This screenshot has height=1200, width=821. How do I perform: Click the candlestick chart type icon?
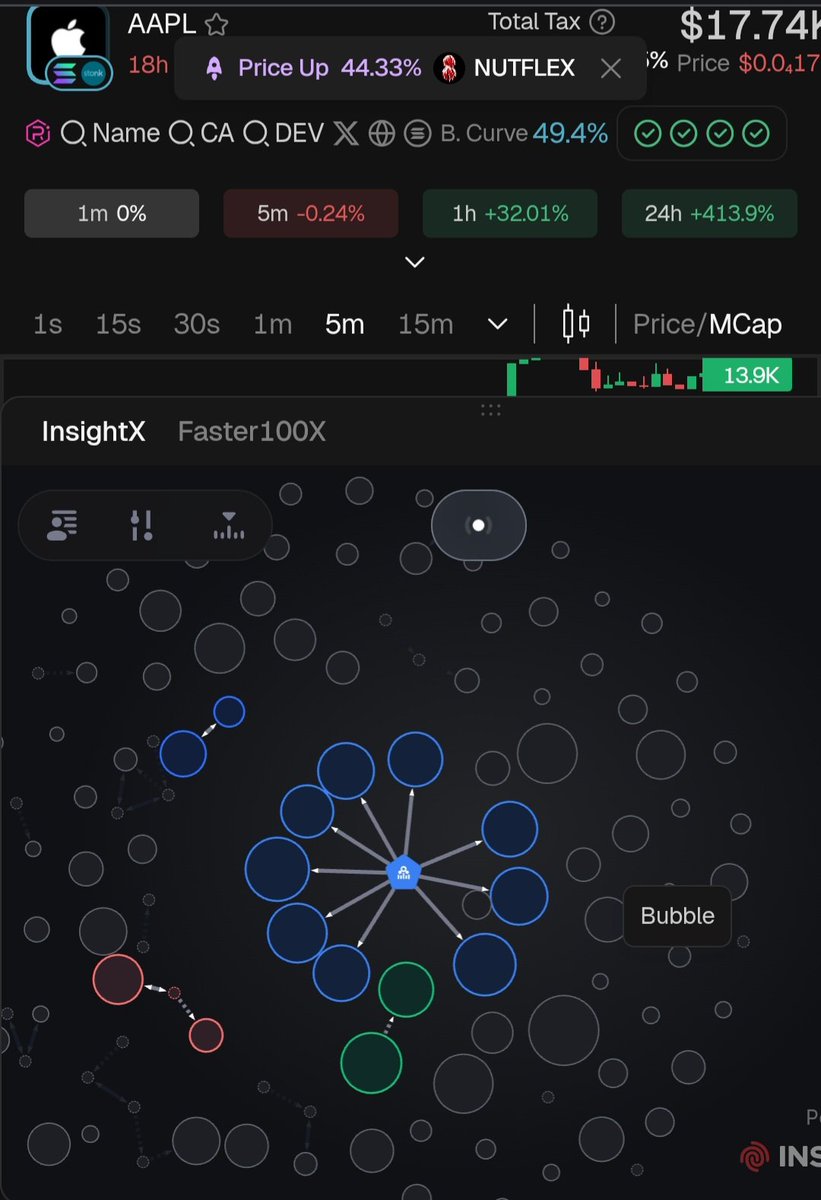[x=575, y=324]
